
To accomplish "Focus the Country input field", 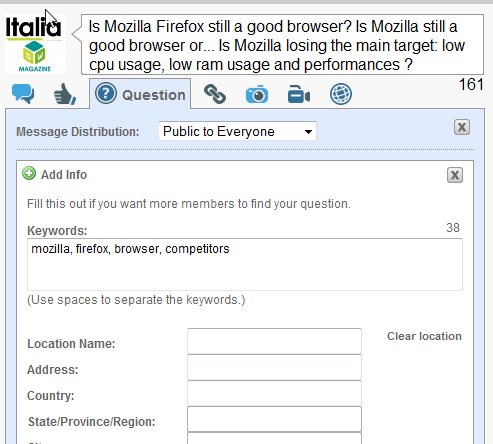I will (x=274, y=393).
